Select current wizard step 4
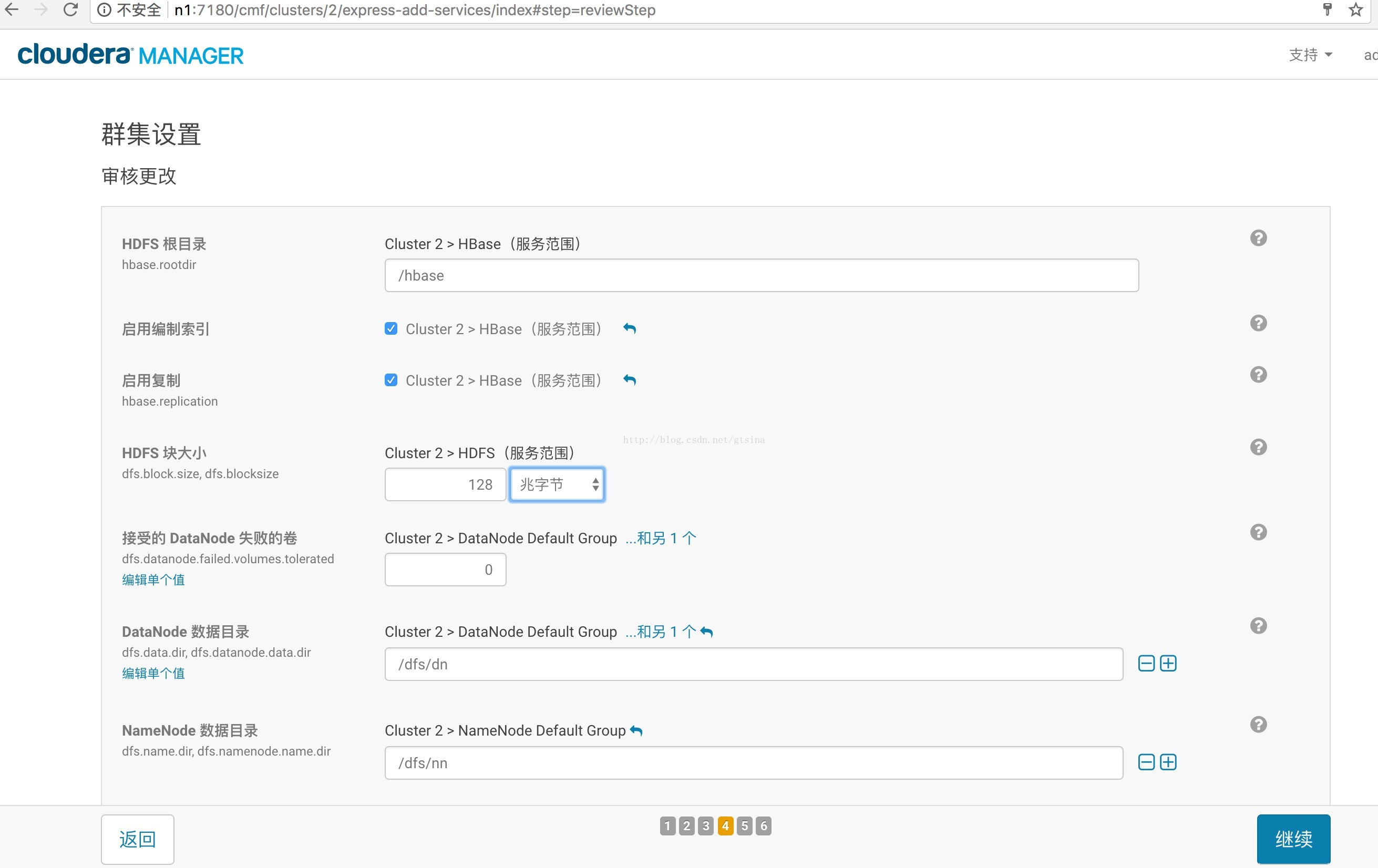The height and width of the screenshot is (868, 1378). (725, 825)
